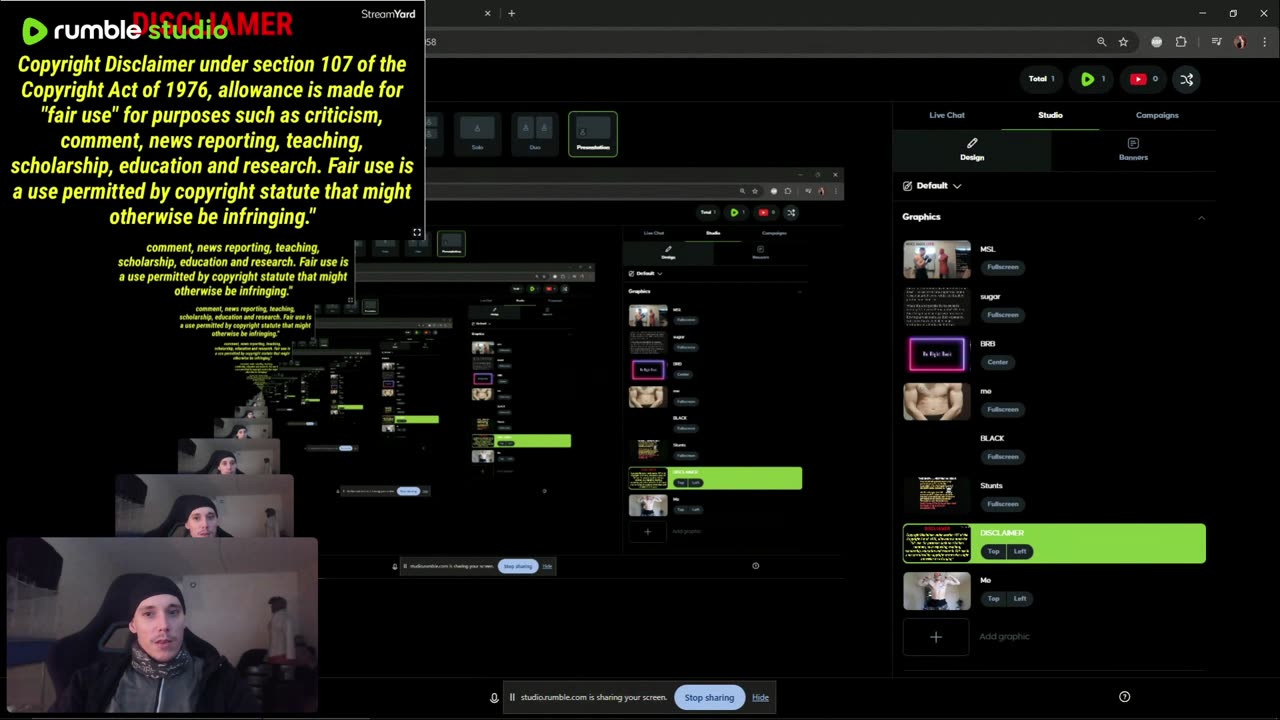The image size is (1280, 720).
Task: Close the current Chrome tab
Action: click(x=488, y=13)
